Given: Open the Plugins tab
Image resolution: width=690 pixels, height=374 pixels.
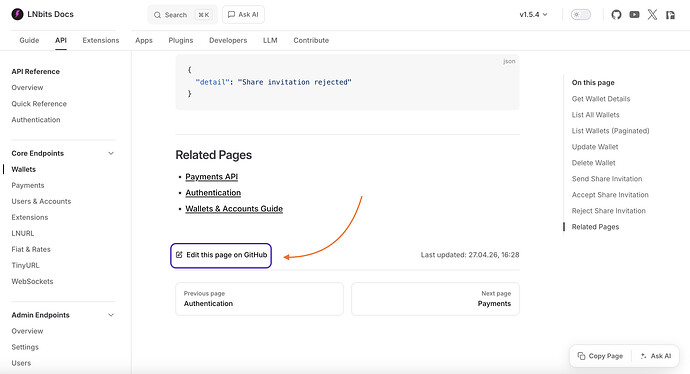Looking at the screenshot, I should (x=181, y=40).
